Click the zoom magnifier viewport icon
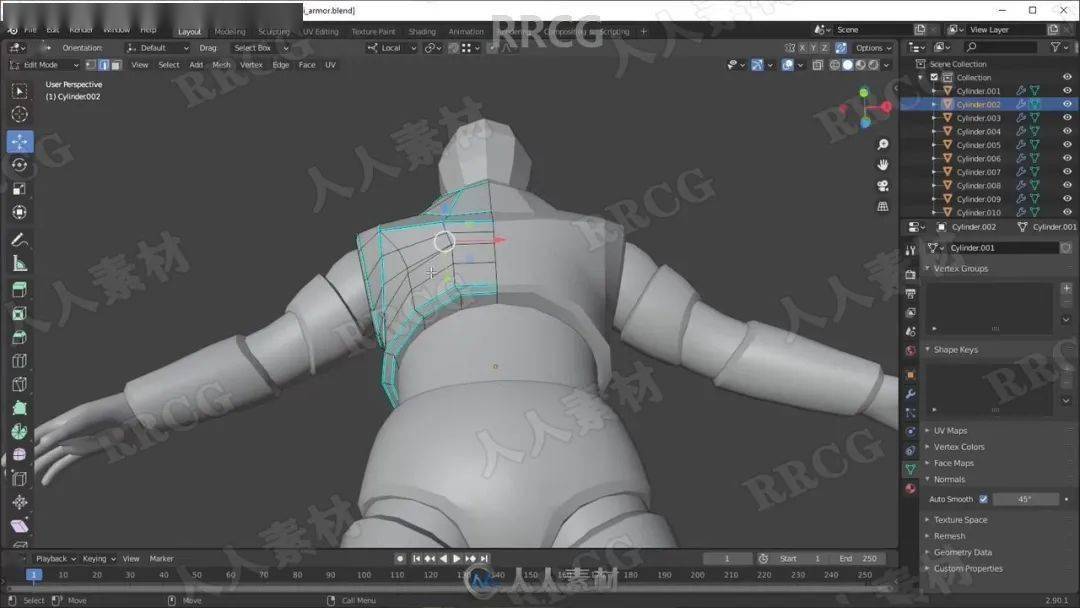This screenshot has width=1080, height=608. tap(882, 144)
